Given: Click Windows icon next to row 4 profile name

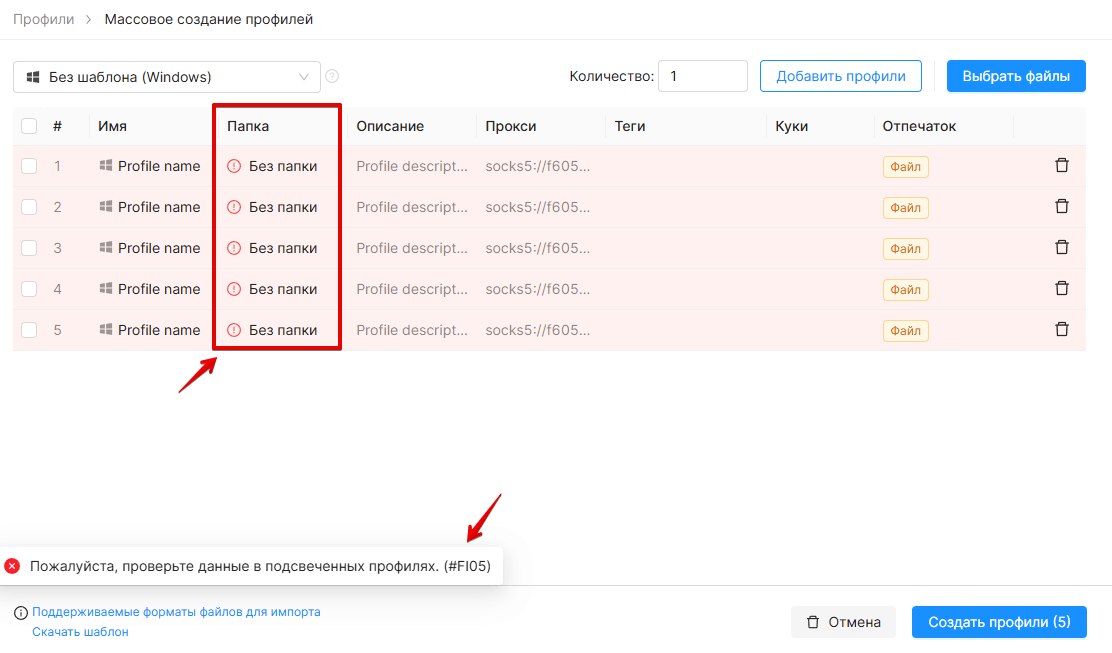Looking at the screenshot, I should pyautogui.click(x=106, y=289).
